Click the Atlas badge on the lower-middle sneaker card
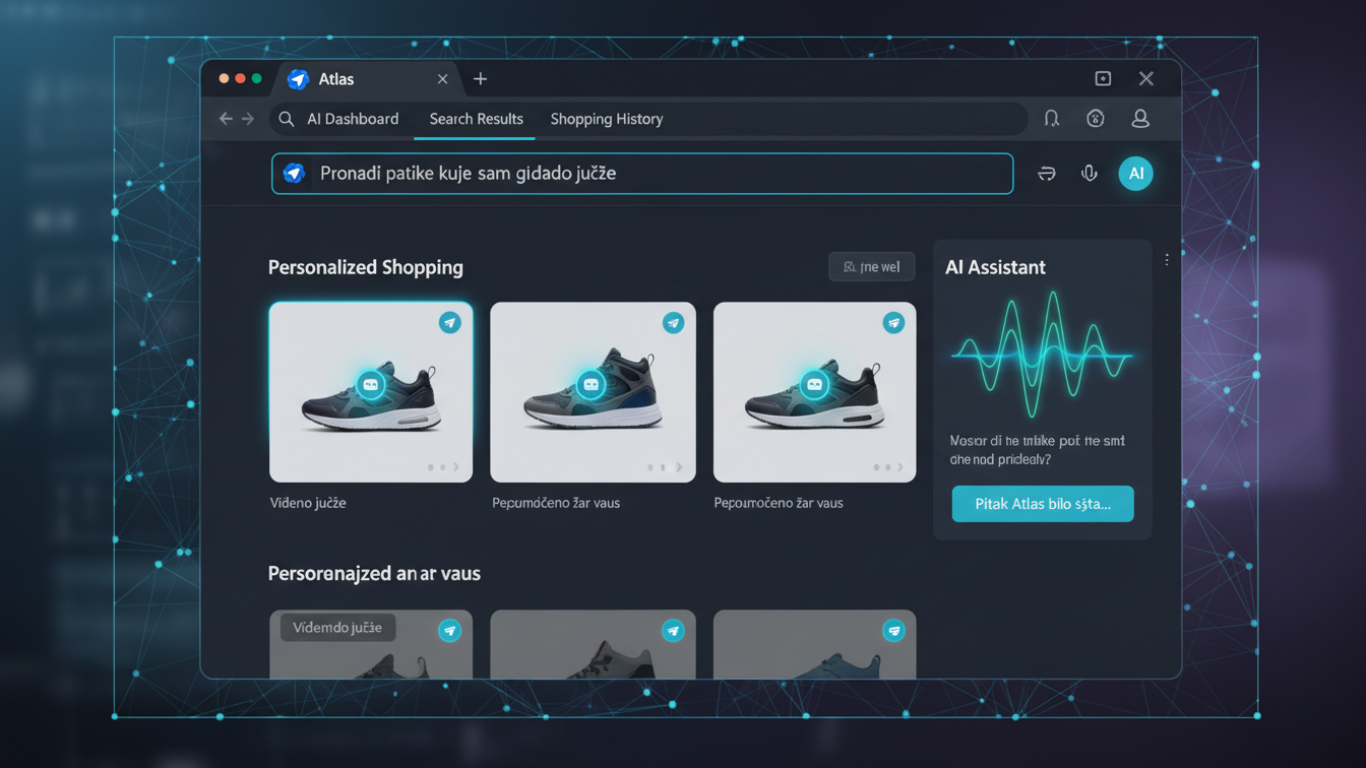The width and height of the screenshot is (1366, 768). pos(673,630)
